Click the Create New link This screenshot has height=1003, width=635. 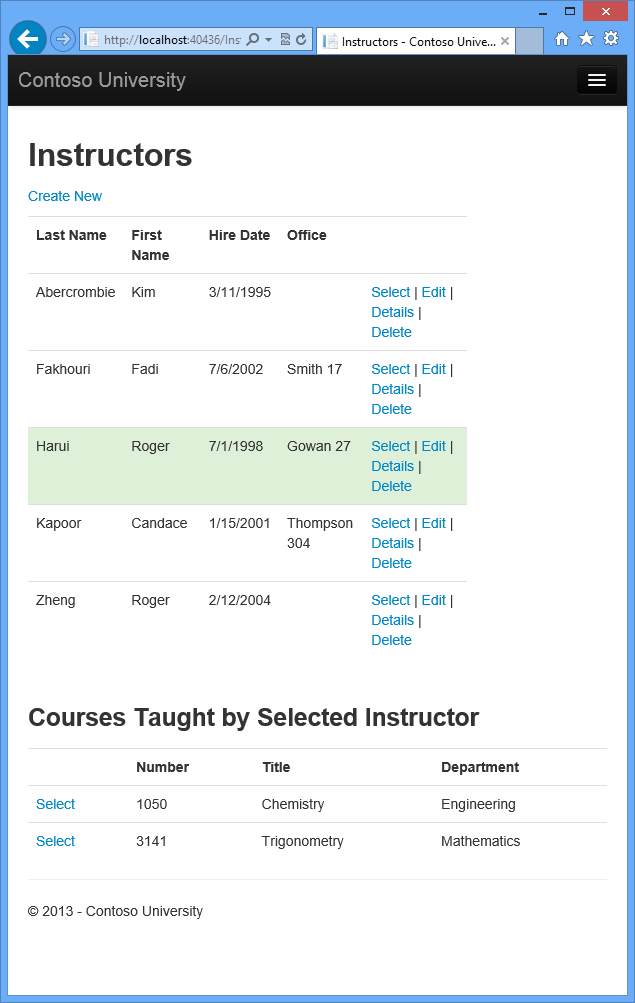click(x=65, y=196)
